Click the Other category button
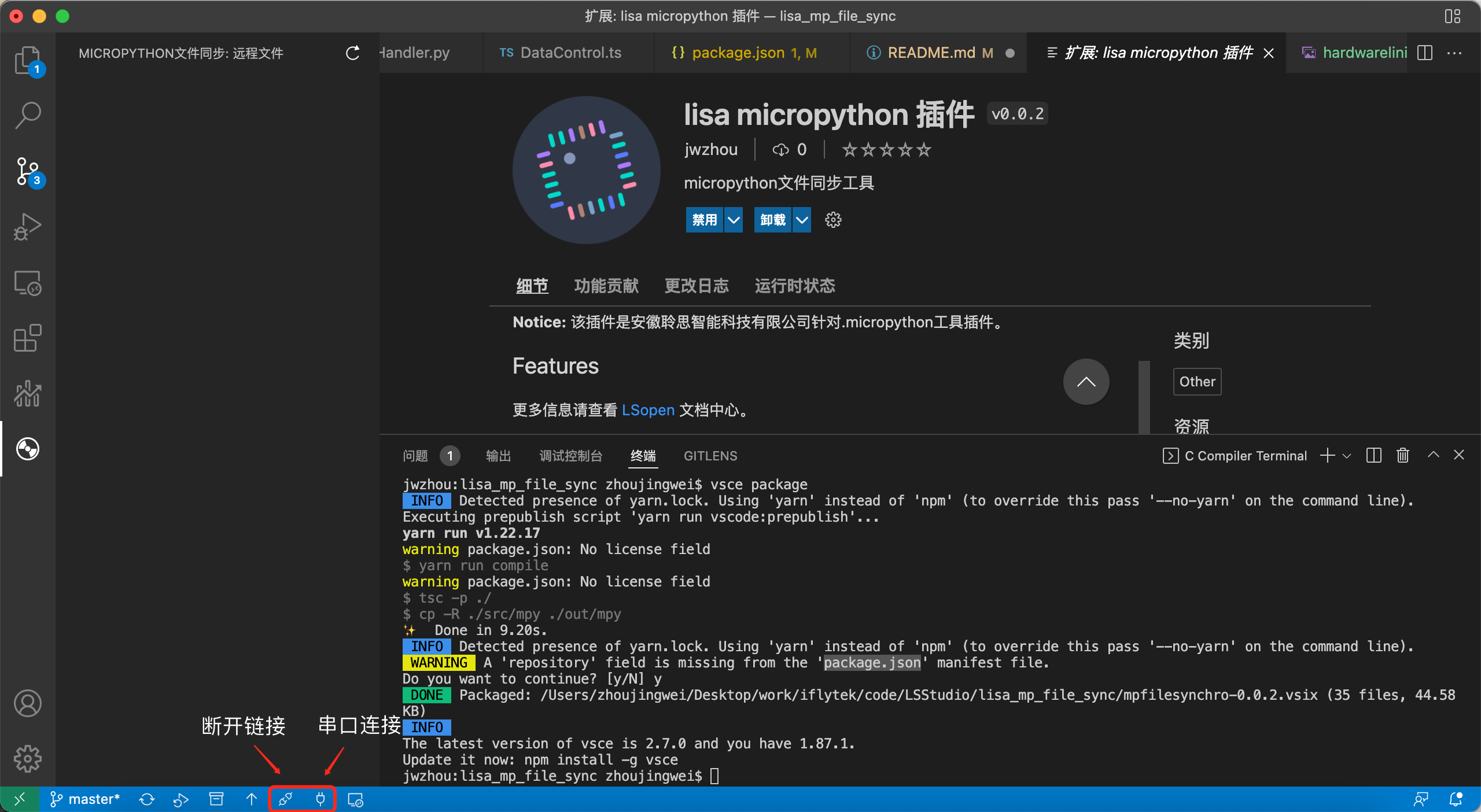1481x812 pixels. pyautogui.click(x=1197, y=382)
